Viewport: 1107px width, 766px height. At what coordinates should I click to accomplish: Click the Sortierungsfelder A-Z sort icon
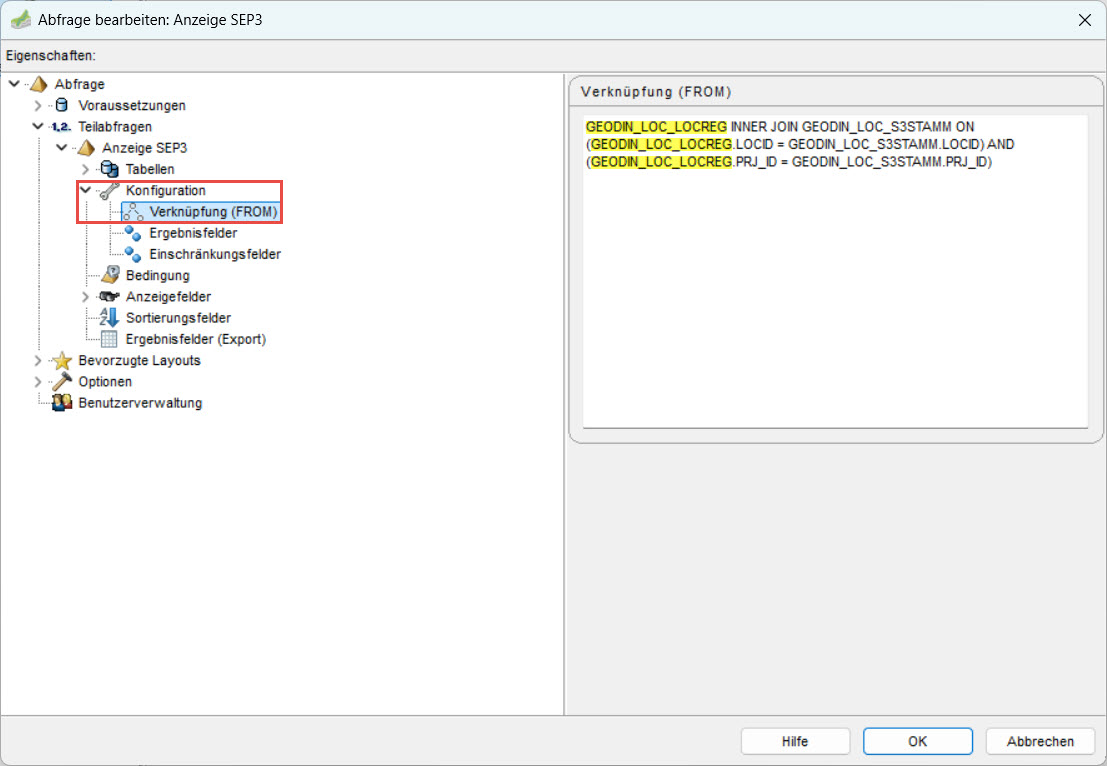[x=109, y=318]
